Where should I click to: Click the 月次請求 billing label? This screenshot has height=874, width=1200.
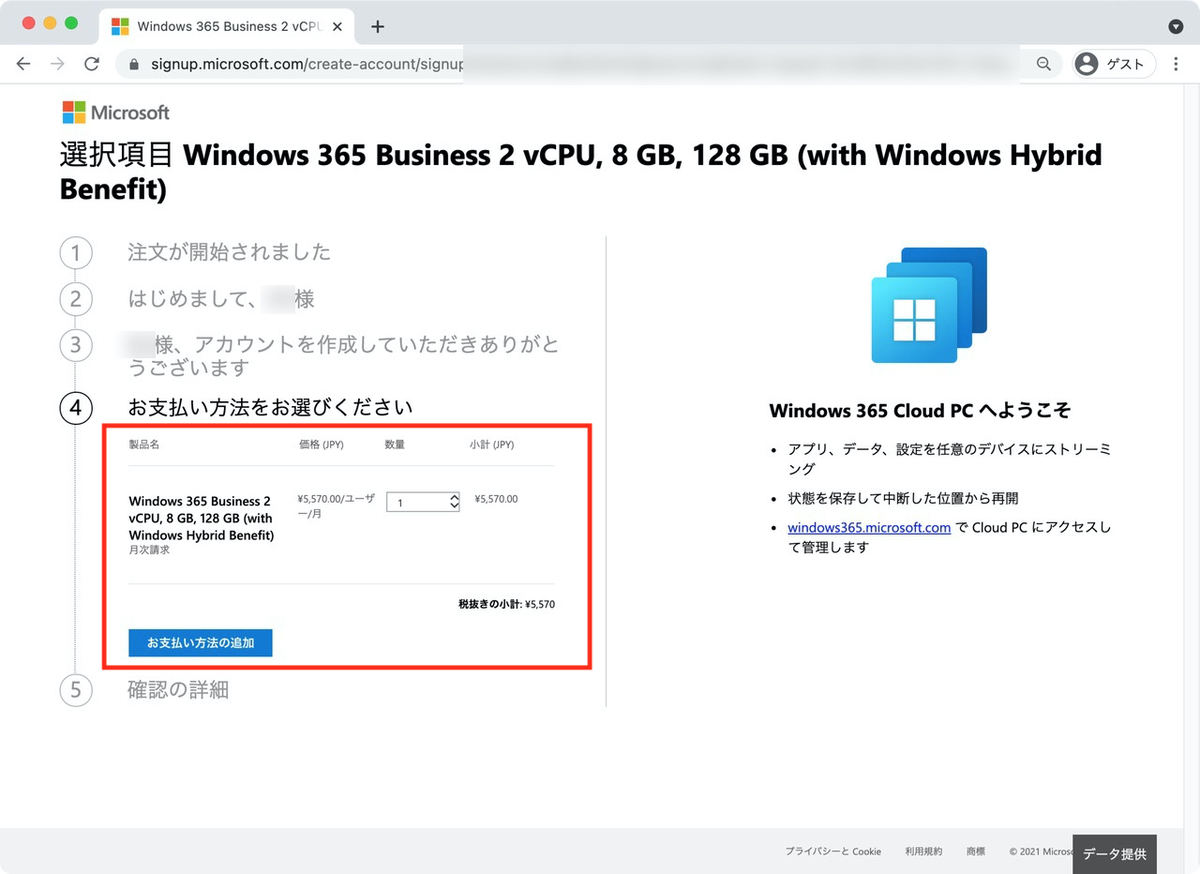(x=149, y=550)
